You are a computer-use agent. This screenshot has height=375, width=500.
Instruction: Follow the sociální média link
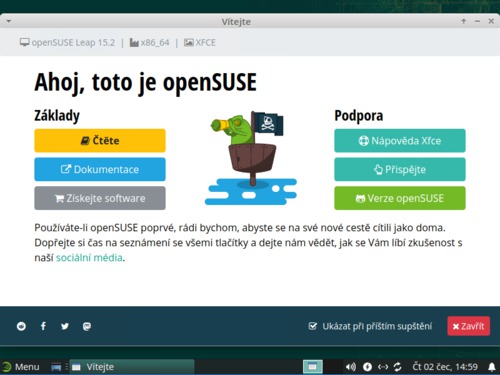pyautogui.click(x=89, y=258)
